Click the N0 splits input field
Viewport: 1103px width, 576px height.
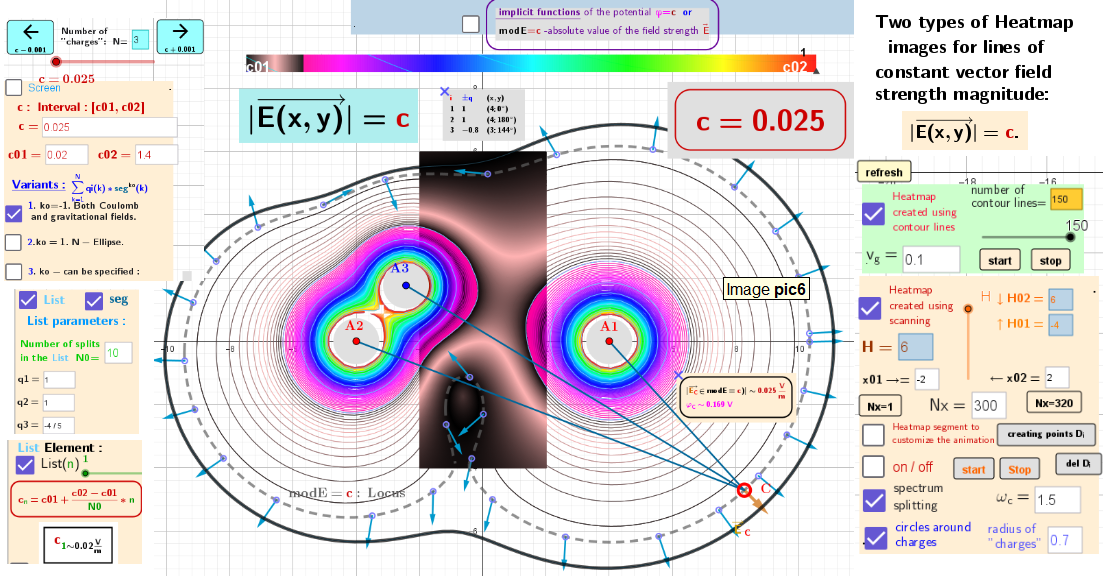(118, 353)
